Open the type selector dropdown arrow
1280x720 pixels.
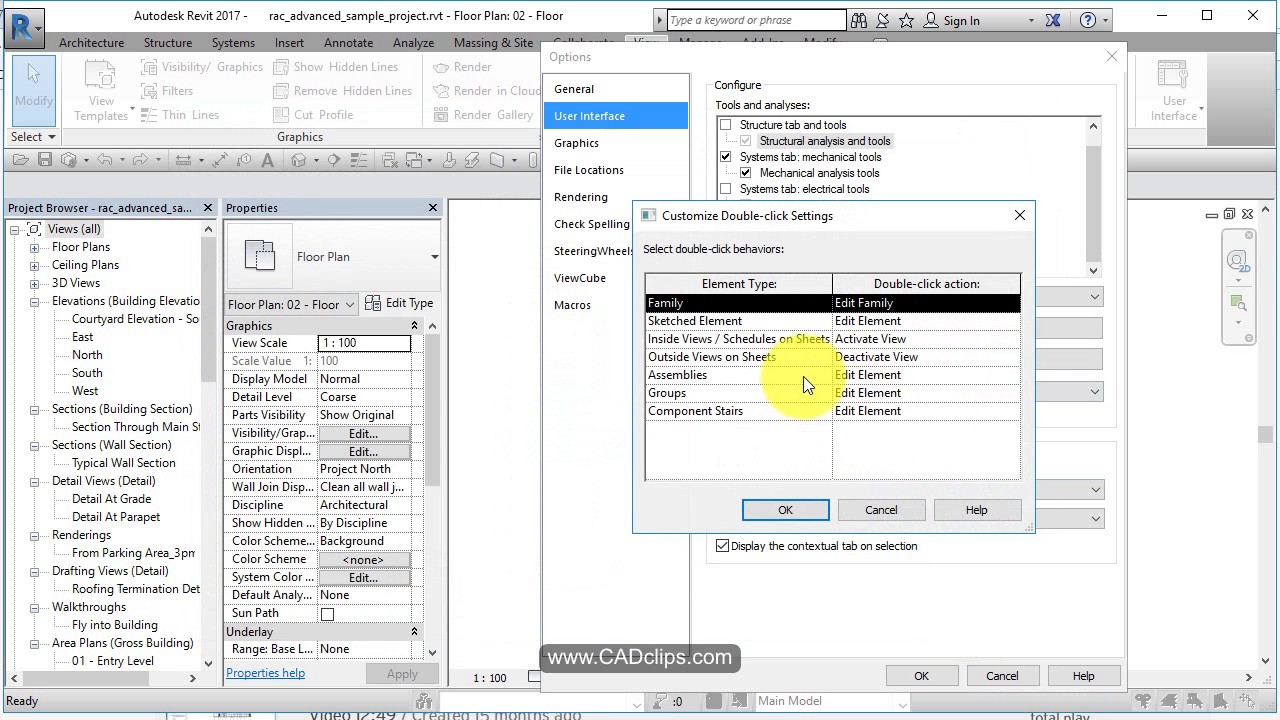pyautogui.click(x=434, y=257)
